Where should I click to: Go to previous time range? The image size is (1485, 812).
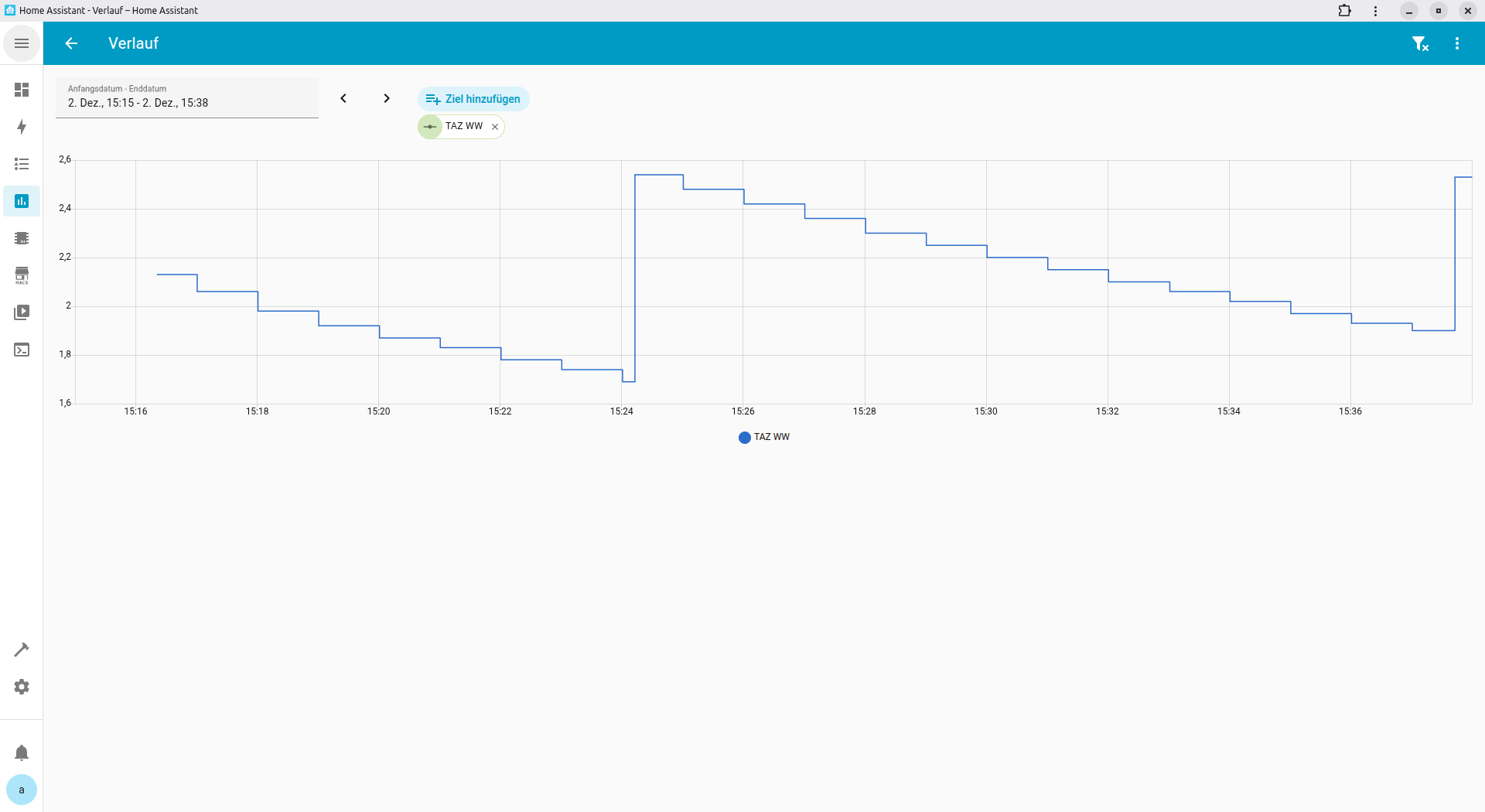[x=343, y=98]
